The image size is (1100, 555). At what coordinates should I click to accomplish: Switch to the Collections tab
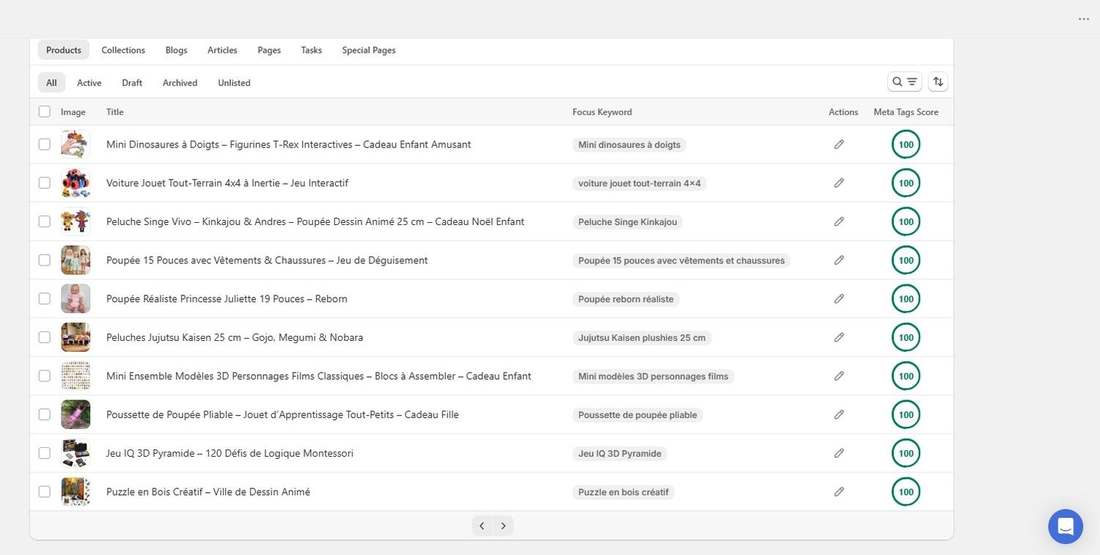pos(123,51)
